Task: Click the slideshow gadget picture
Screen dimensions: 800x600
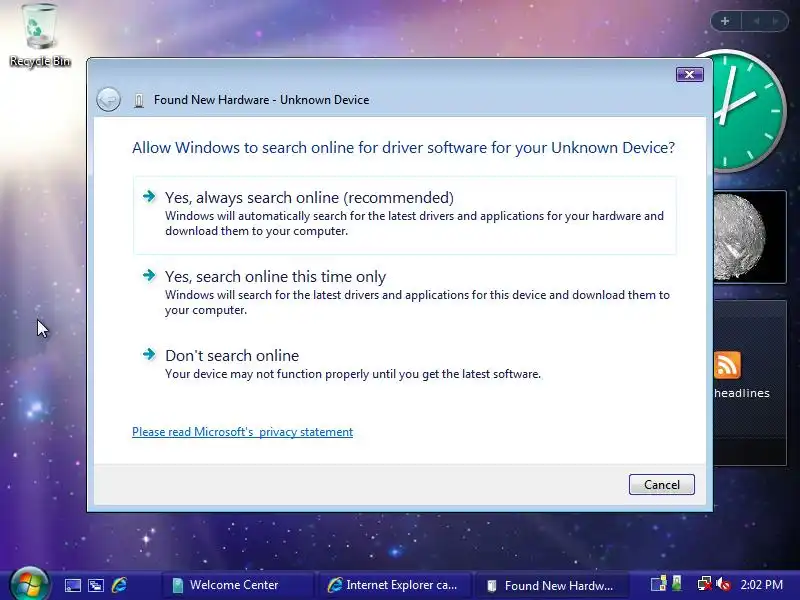Action: point(750,237)
